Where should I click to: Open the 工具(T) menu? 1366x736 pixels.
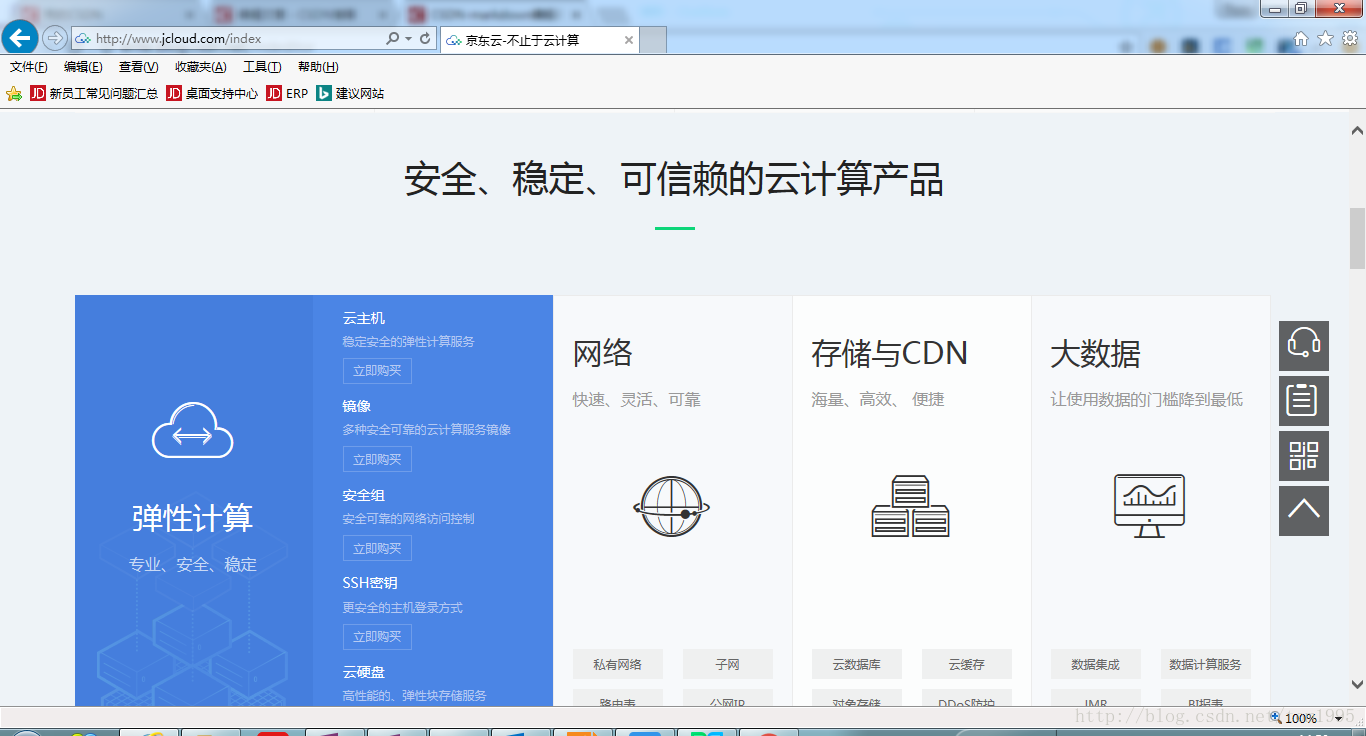pyautogui.click(x=262, y=67)
